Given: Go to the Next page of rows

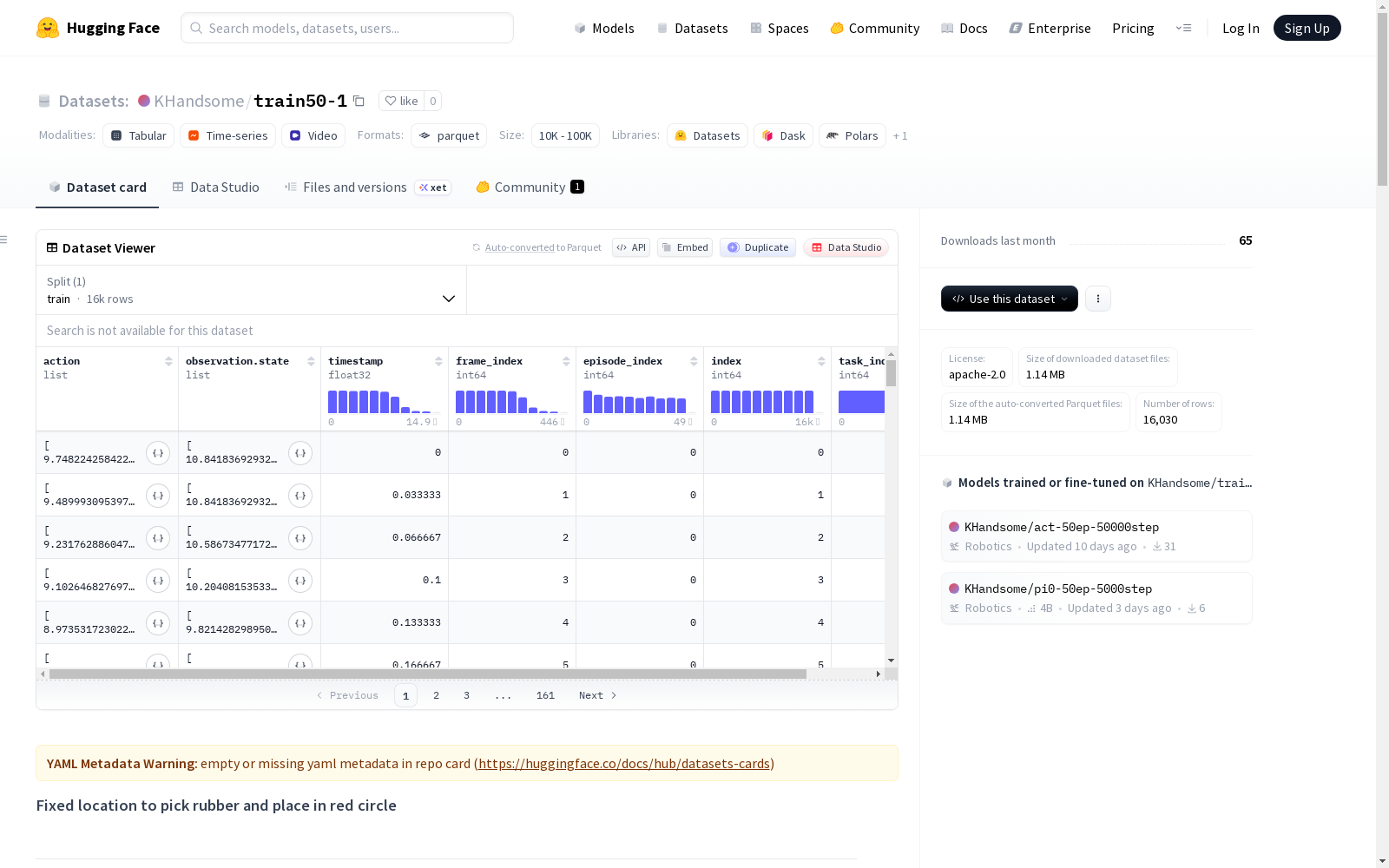Looking at the screenshot, I should (x=598, y=695).
